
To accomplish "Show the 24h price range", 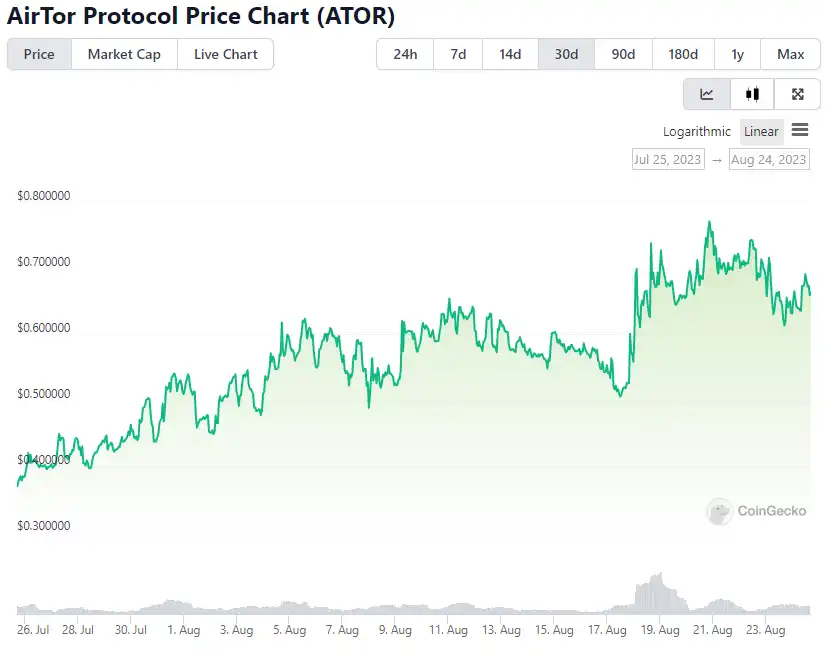I will coord(405,54).
